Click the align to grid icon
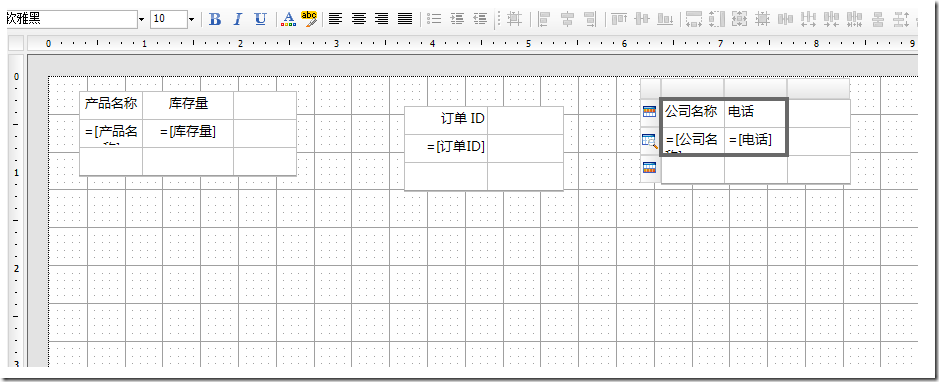The width and height of the screenshot is (939, 382). click(x=514, y=19)
